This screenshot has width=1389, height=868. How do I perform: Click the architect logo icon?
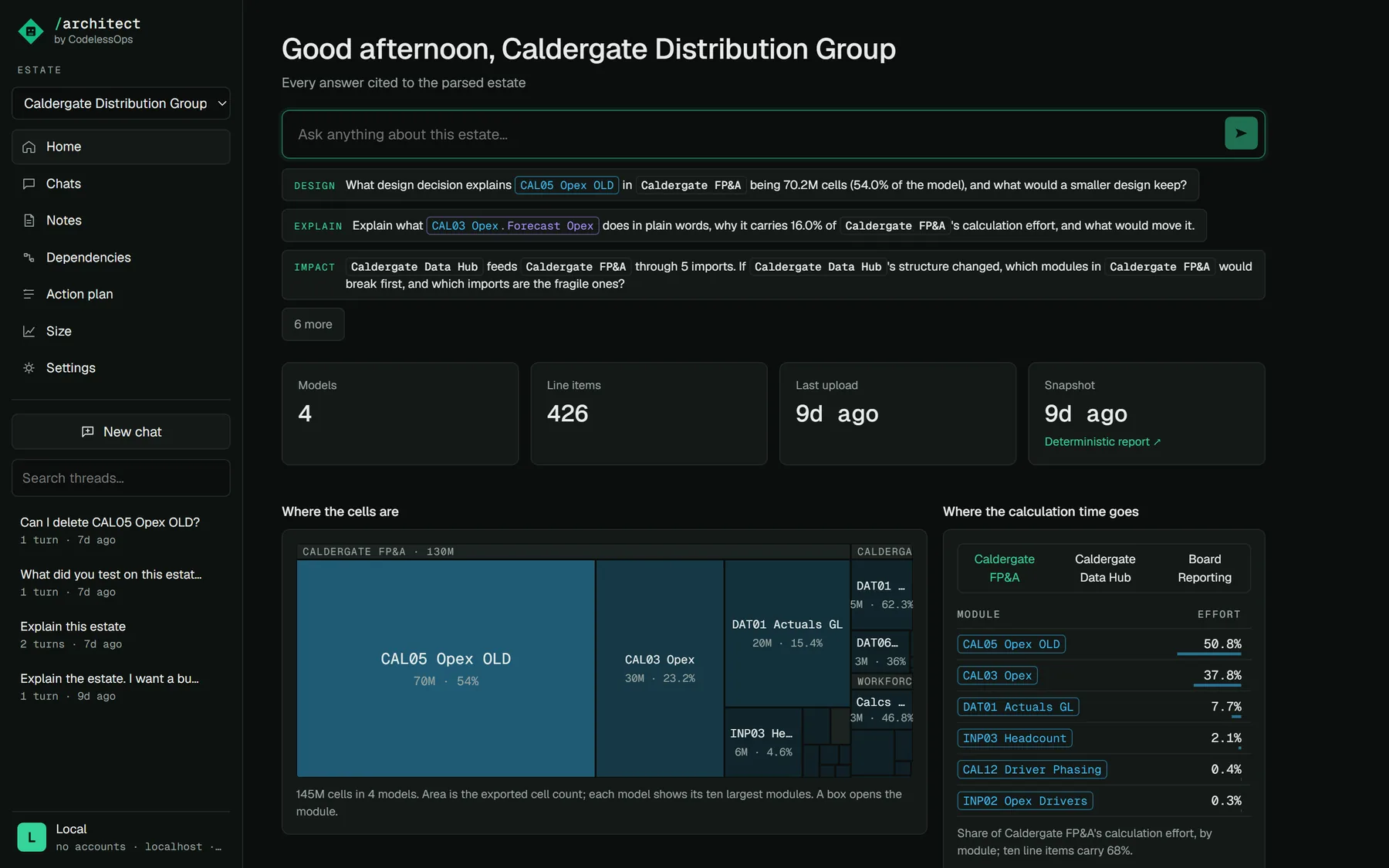(31, 31)
